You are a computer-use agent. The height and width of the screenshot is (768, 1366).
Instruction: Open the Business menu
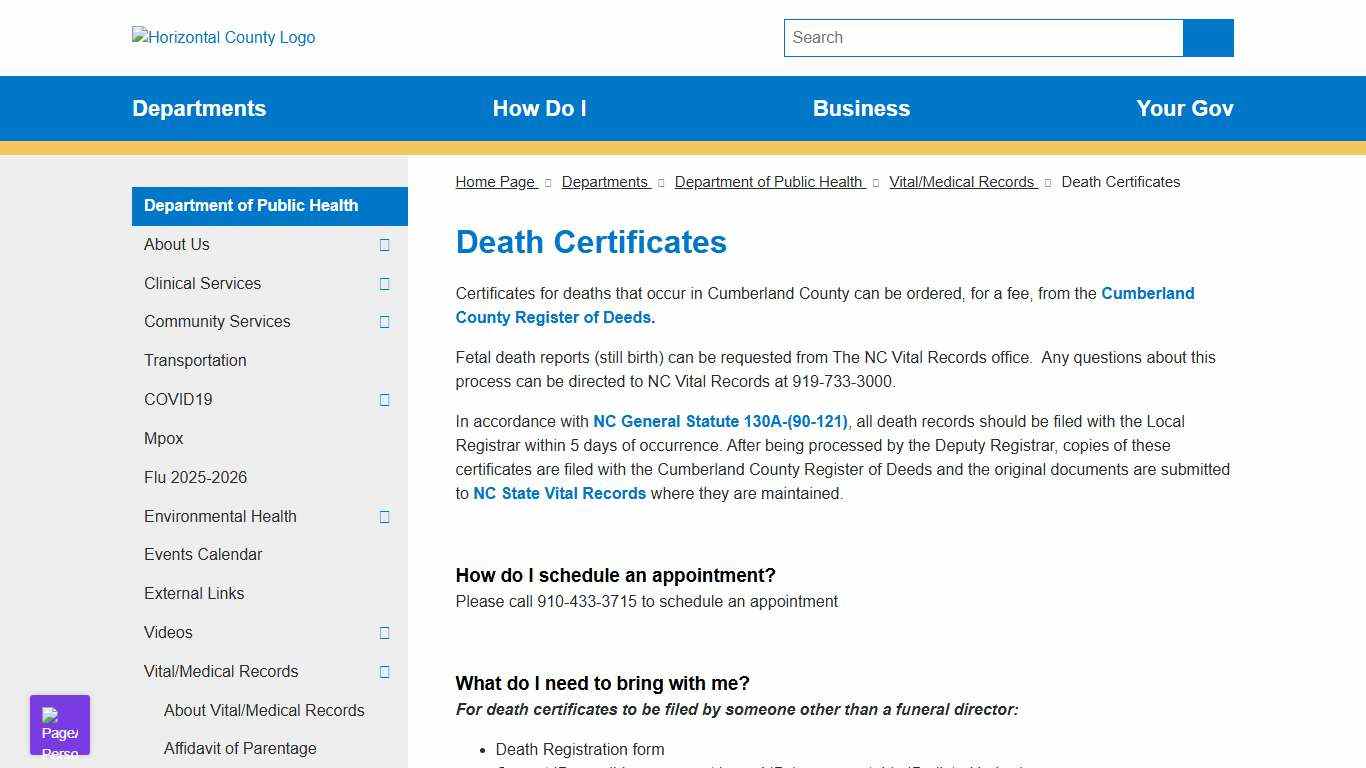[861, 108]
